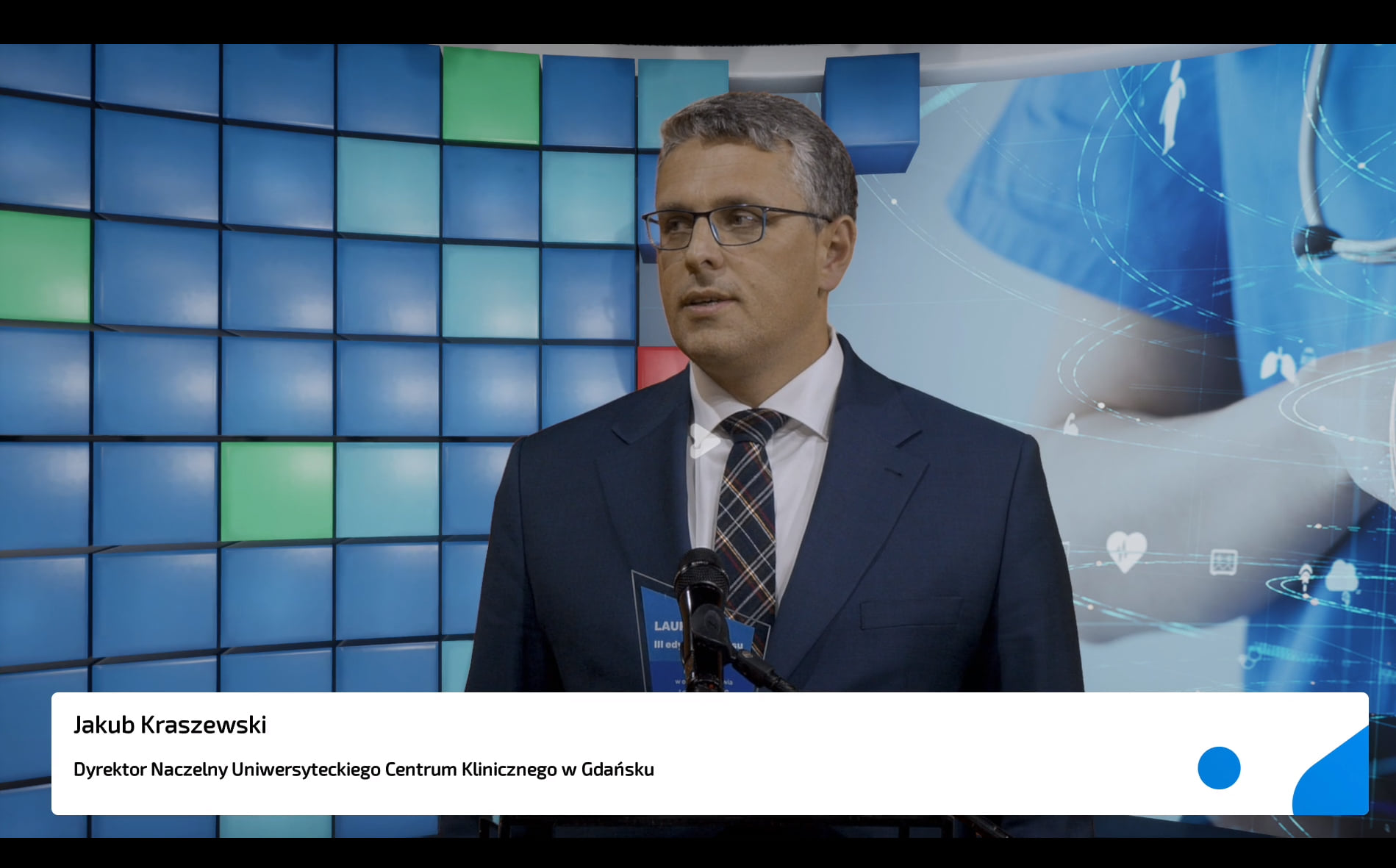
Task: Select the flexed arm muscle icon
Action: click(x=1070, y=424)
